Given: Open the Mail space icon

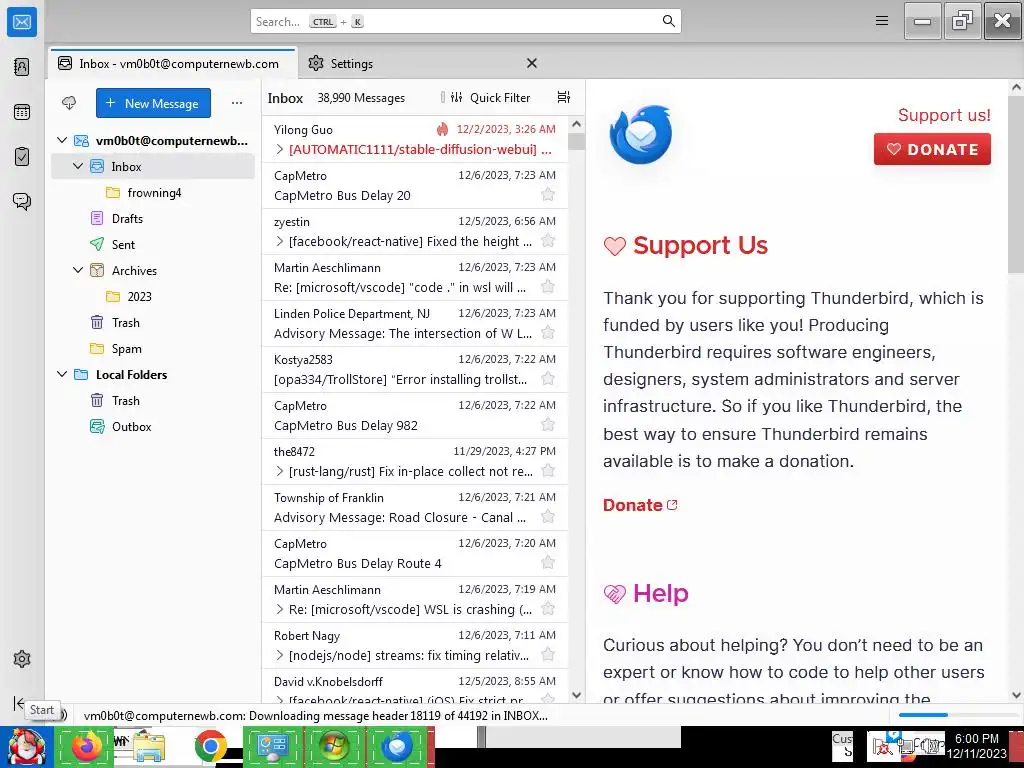Looking at the screenshot, I should tap(22, 22).
